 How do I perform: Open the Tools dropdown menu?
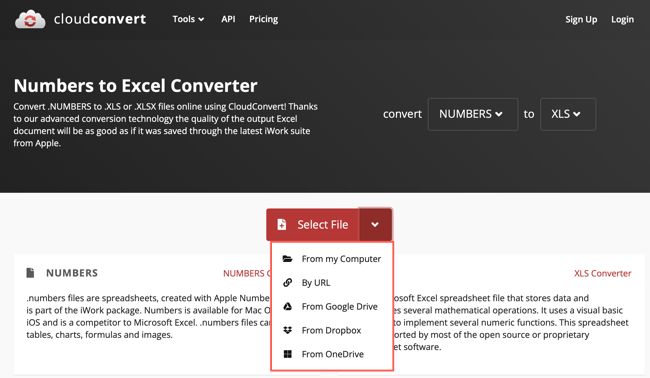click(x=188, y=19)
